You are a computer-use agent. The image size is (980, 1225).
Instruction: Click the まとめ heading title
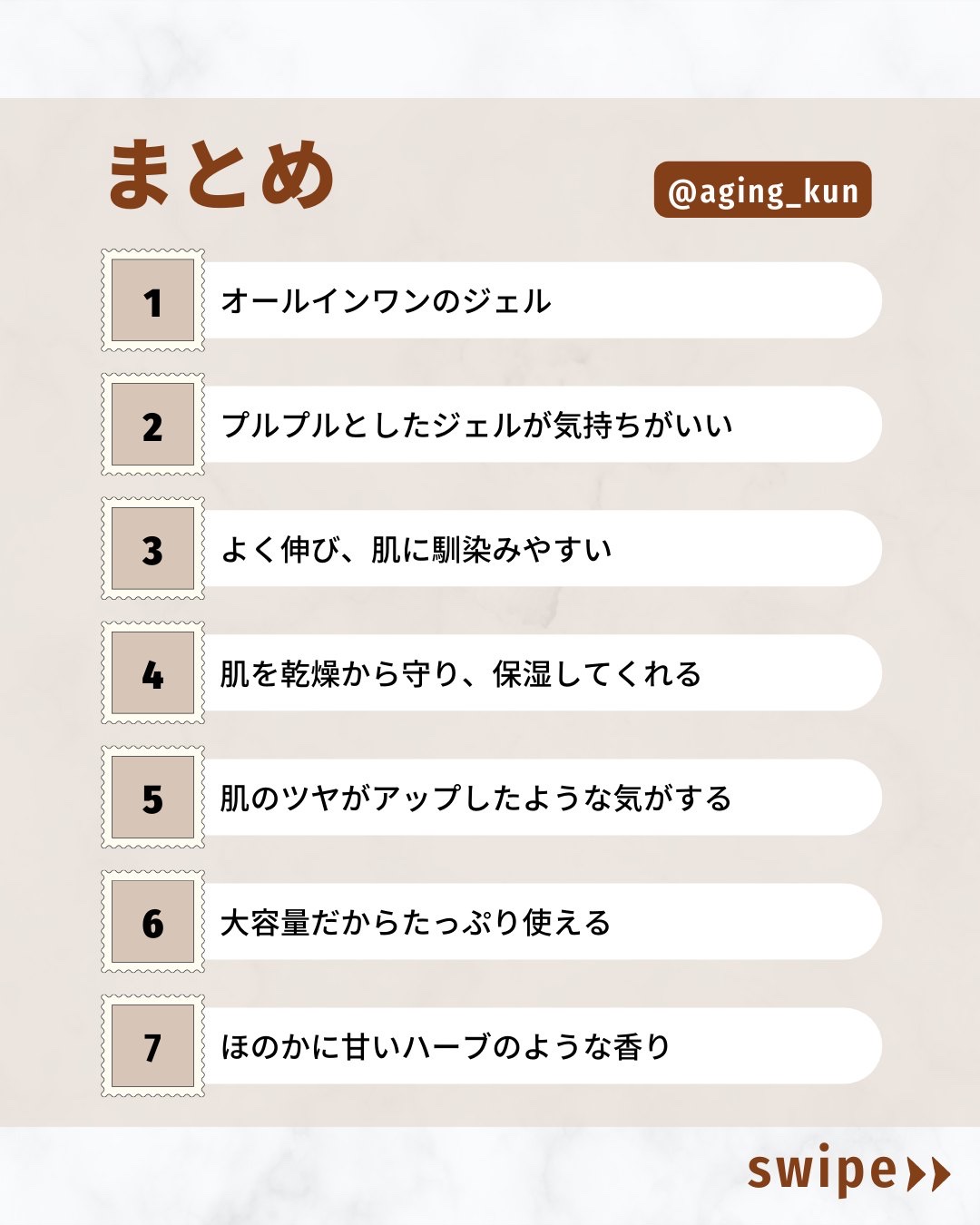tap(221, 175)
